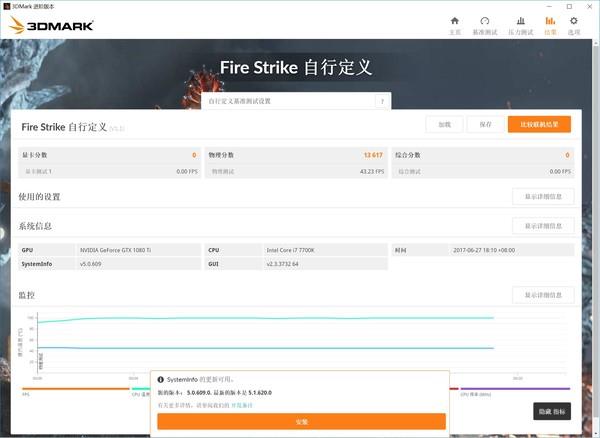
Task: Click the Save (保存) button
Action: click(486, 125)
